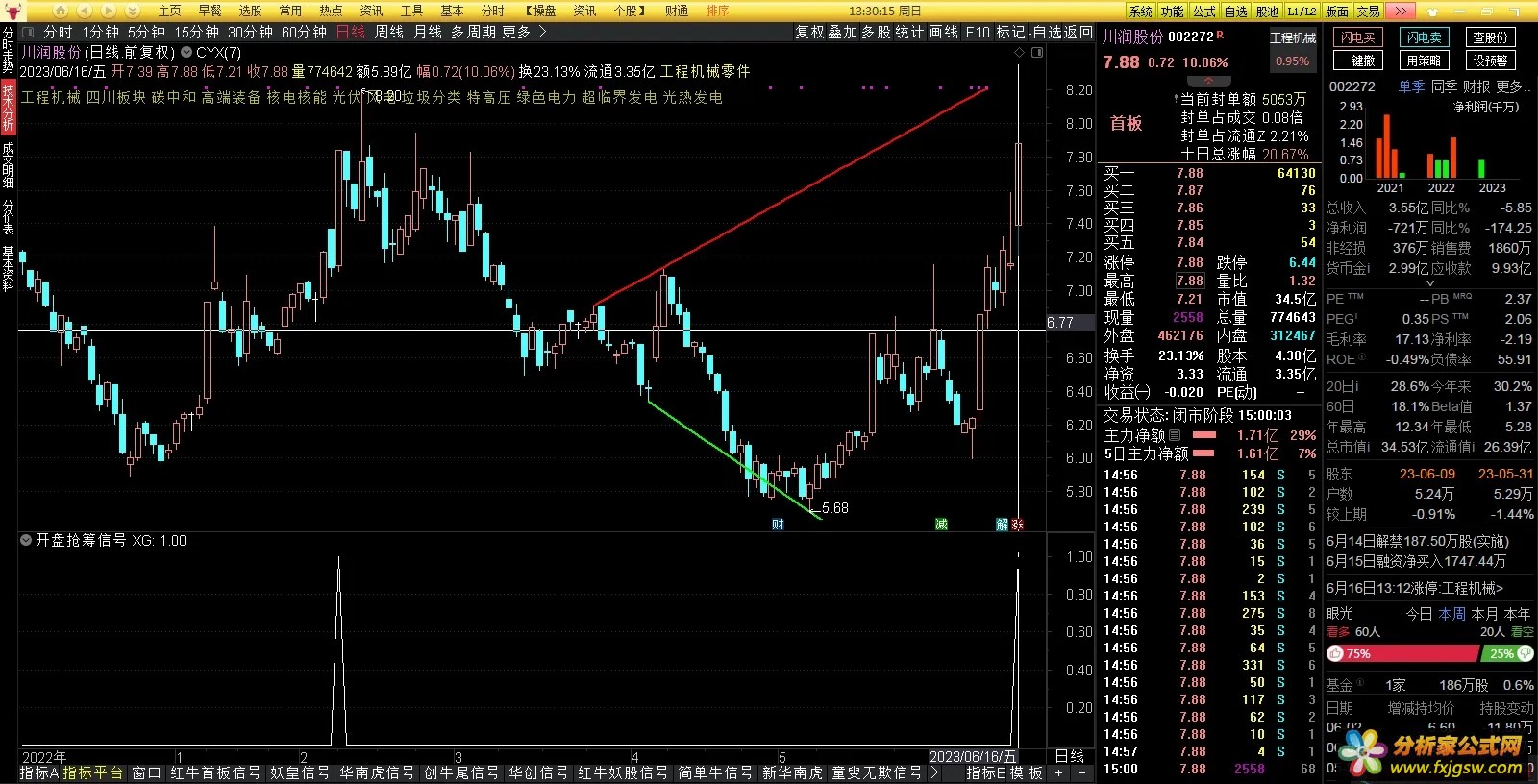
Task: Open the 主页 menu
Action: (x=169, y=11)
